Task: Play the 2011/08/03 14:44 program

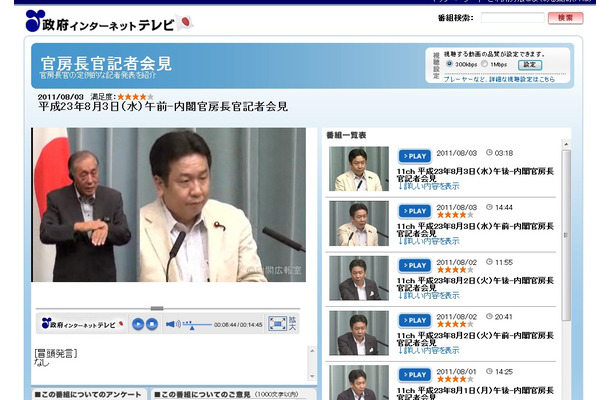Action: point(415,211)
